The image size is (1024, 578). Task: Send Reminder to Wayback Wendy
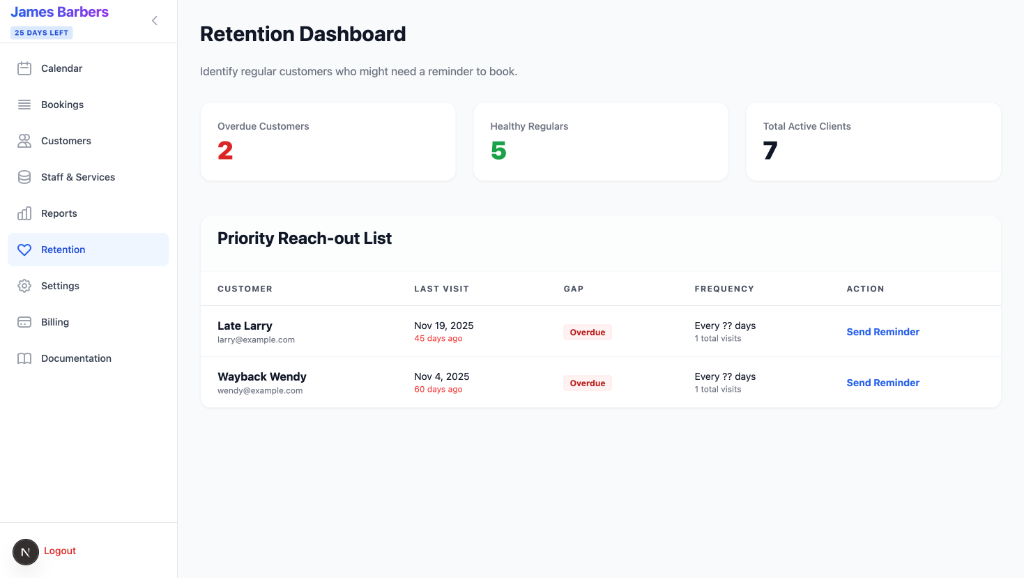(x=882, y=382)
